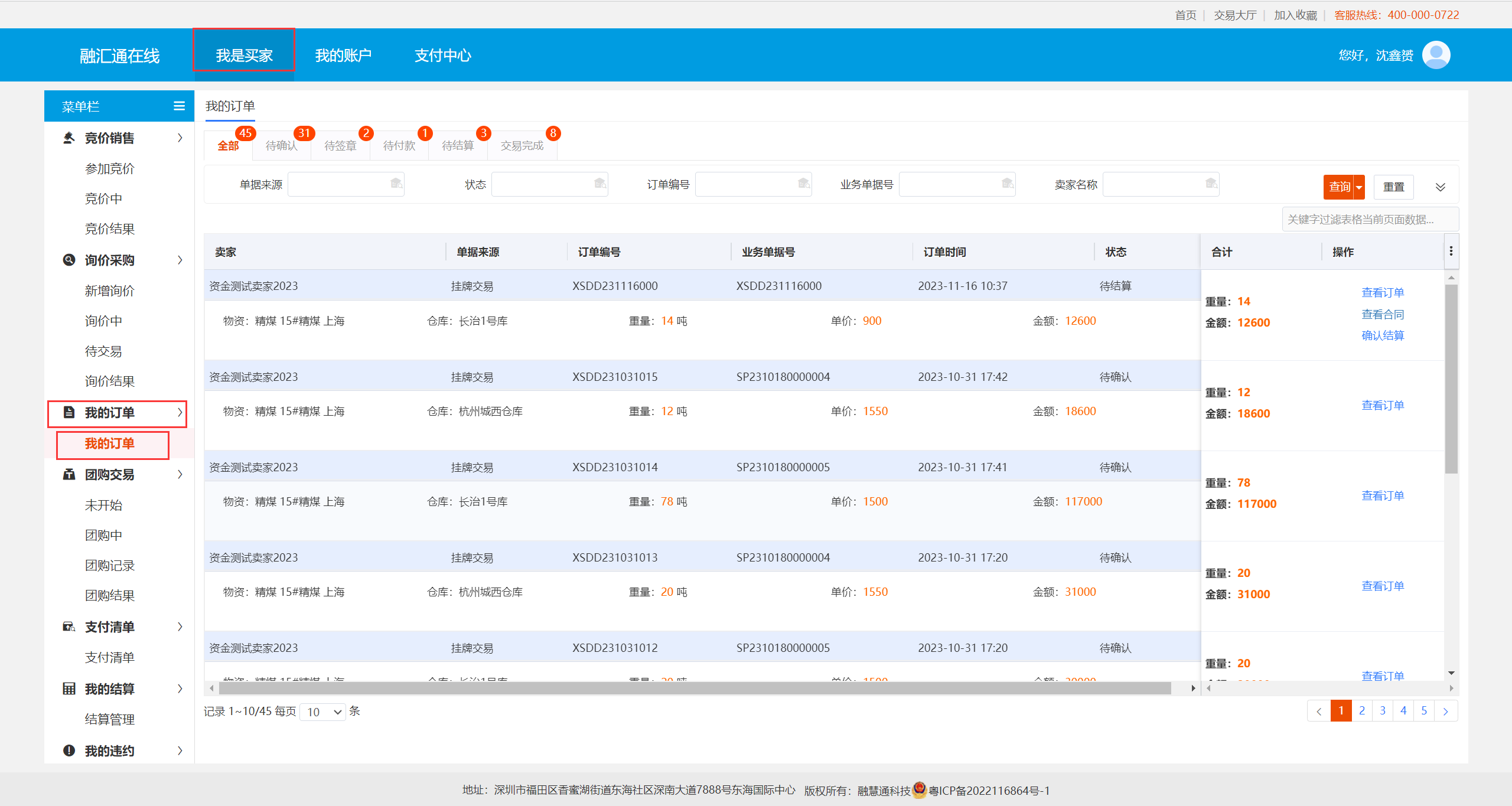This screenshot has height=806, width=1512.
Task: Open lookup icon in 状态 field
Action: 600,184
